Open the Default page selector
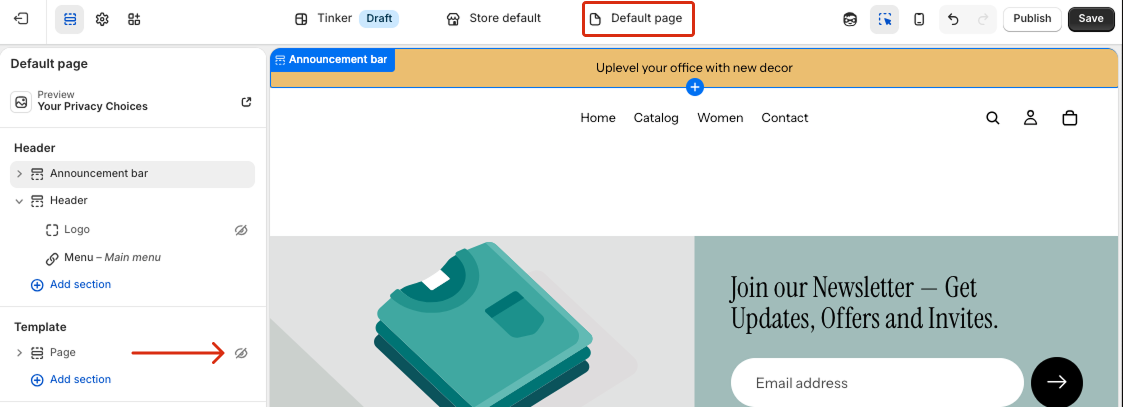Screen dimensions: 1123x407 point(637,19)
